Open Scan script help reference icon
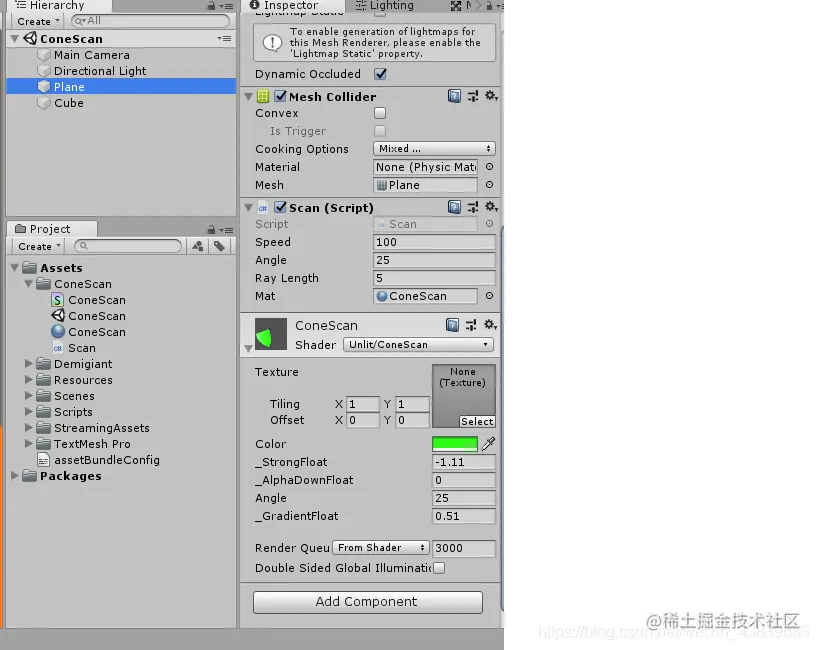Viewport: 819px width, 650px height. coord(454,207)
